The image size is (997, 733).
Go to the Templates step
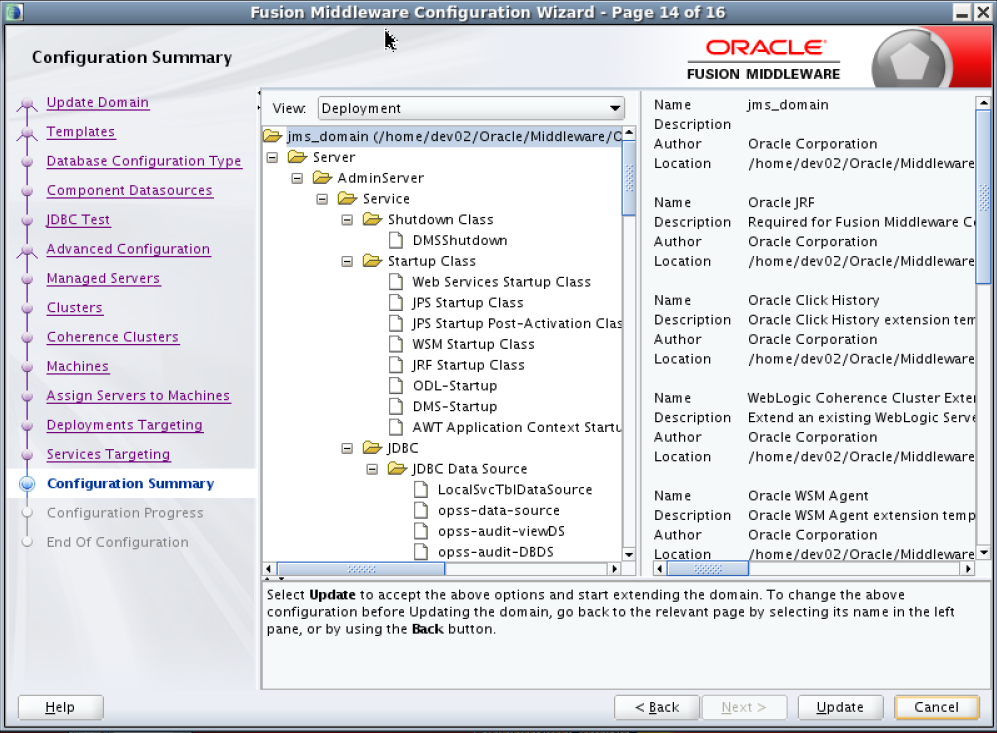click(x=81, y=132)
